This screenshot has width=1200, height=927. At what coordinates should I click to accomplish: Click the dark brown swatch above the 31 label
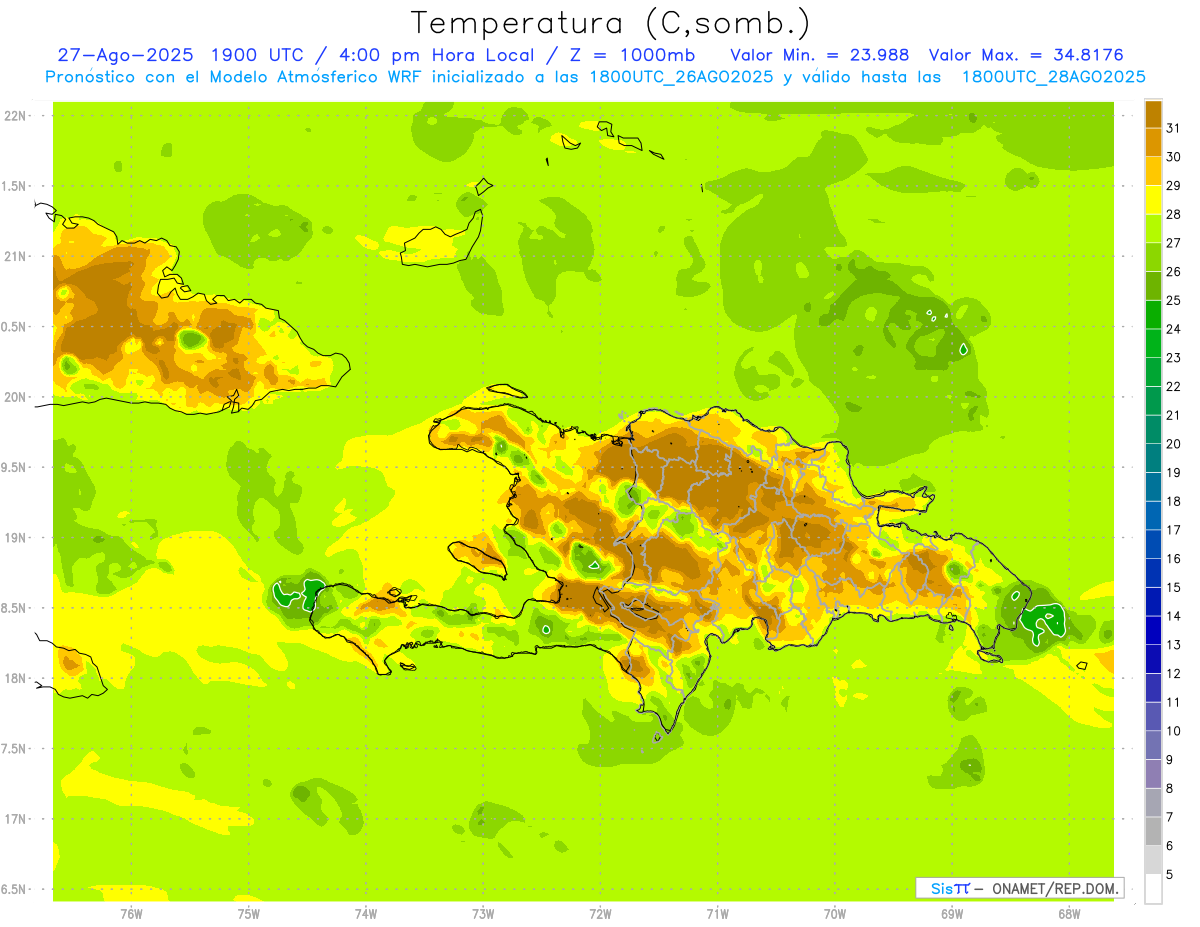1153,113
